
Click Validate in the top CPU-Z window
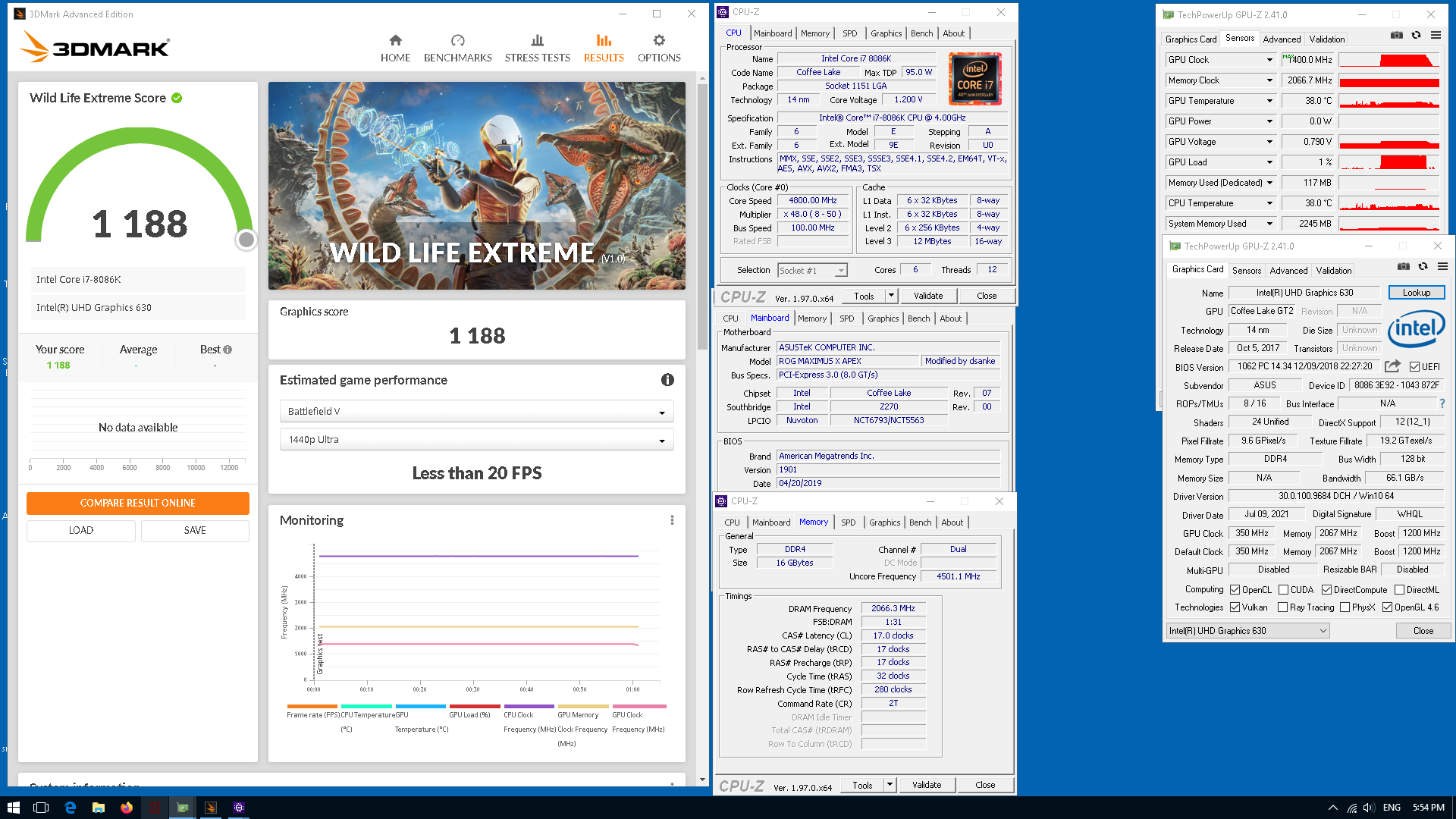click(x=928, y=296)
